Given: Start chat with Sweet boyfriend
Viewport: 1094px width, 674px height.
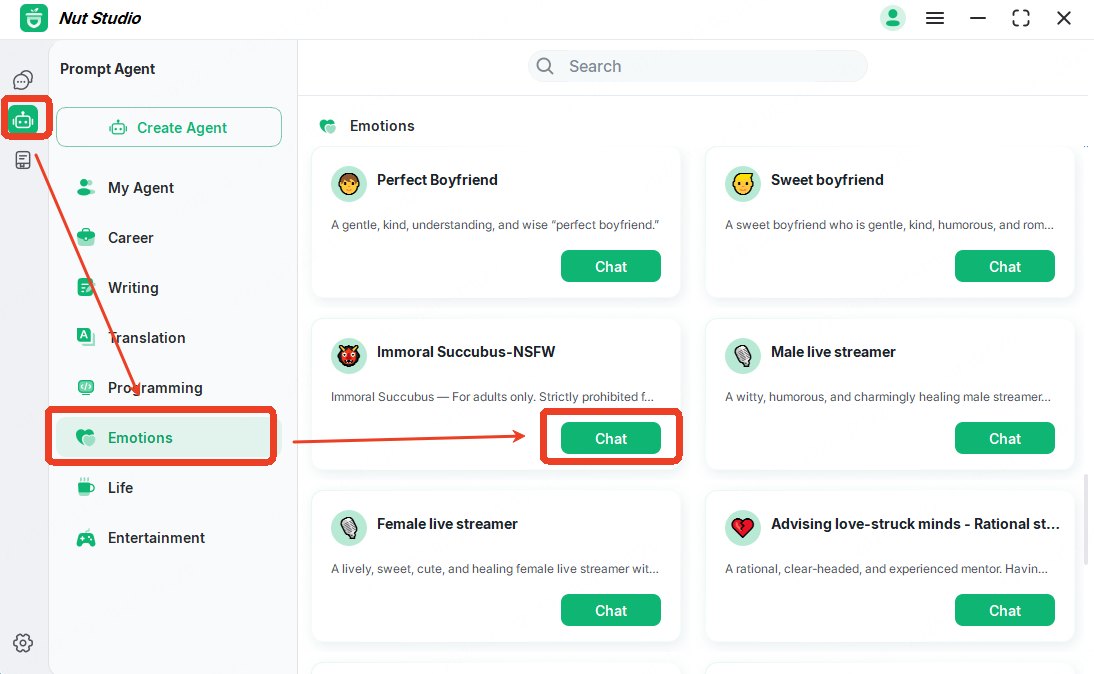Looking at the screenshot, I should click(x=1004, y=266).
